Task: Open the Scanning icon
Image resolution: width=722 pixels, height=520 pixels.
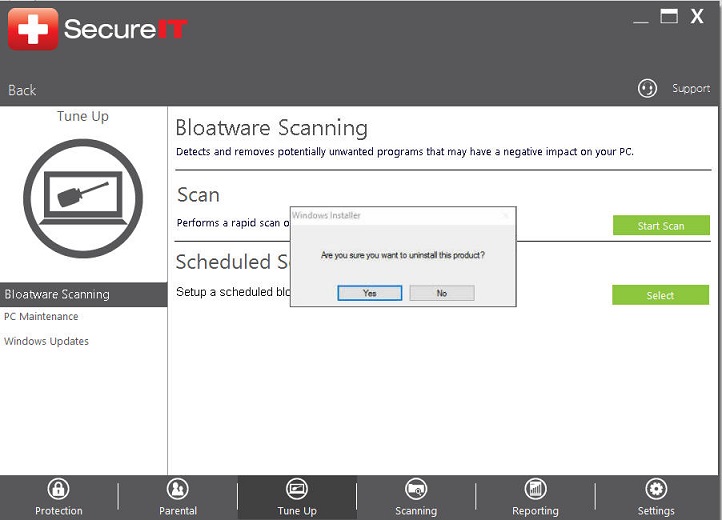Action: (416, 489)
